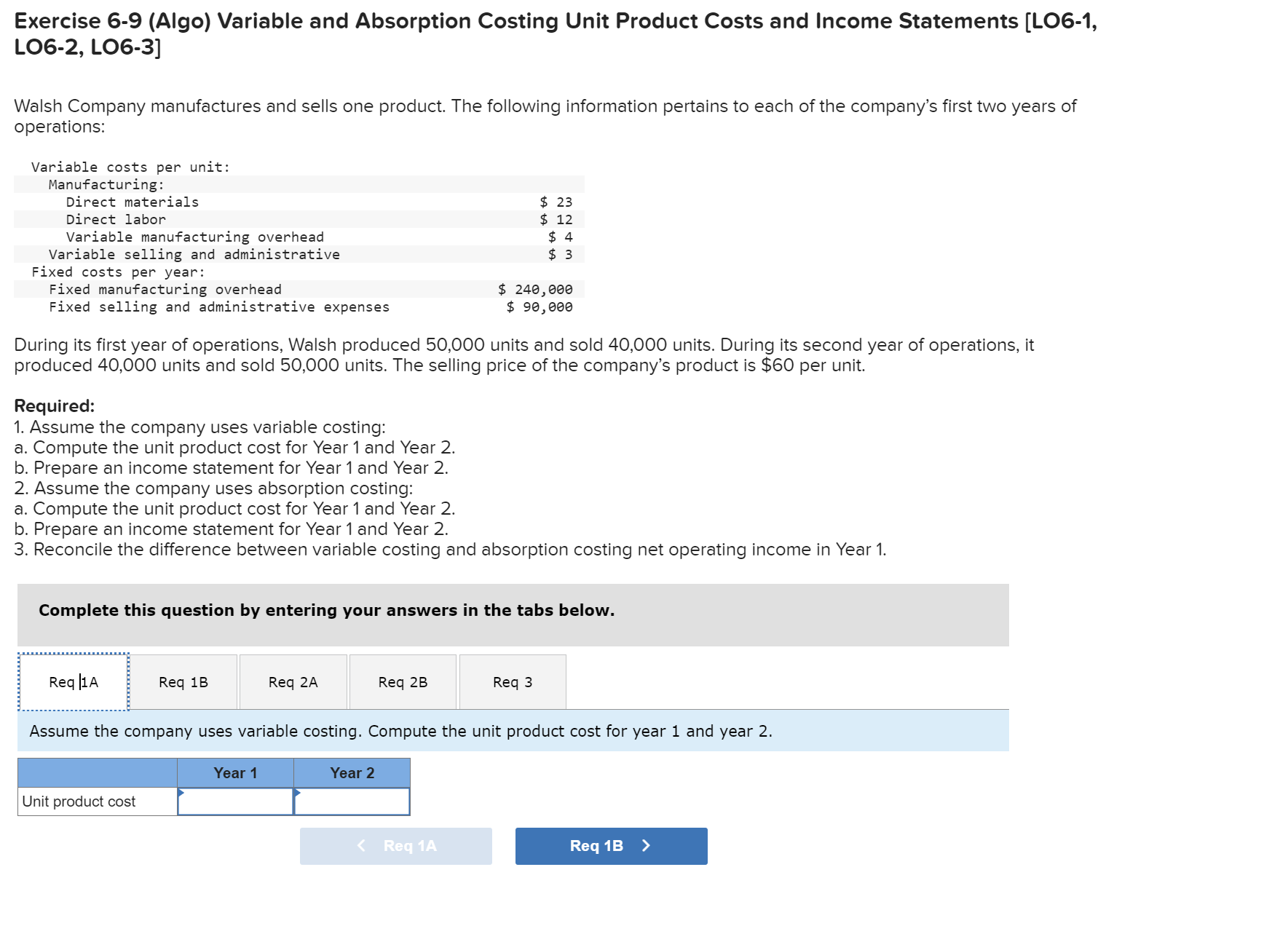This screenshot has height=950, width=1288.
Task: Click the Year 2 column header
Action: (x=351, y=772)
